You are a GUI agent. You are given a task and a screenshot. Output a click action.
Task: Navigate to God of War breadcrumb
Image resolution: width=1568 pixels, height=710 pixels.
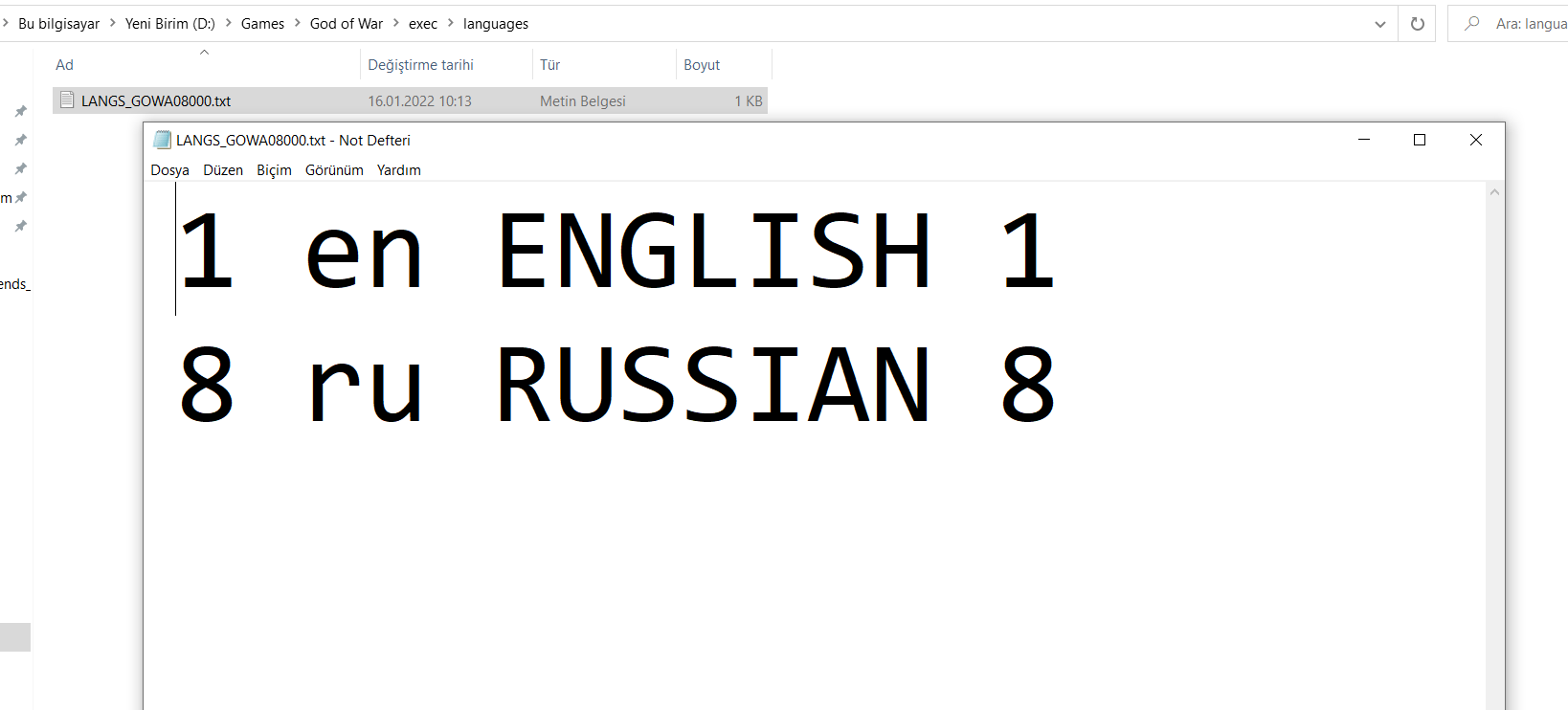347,24
